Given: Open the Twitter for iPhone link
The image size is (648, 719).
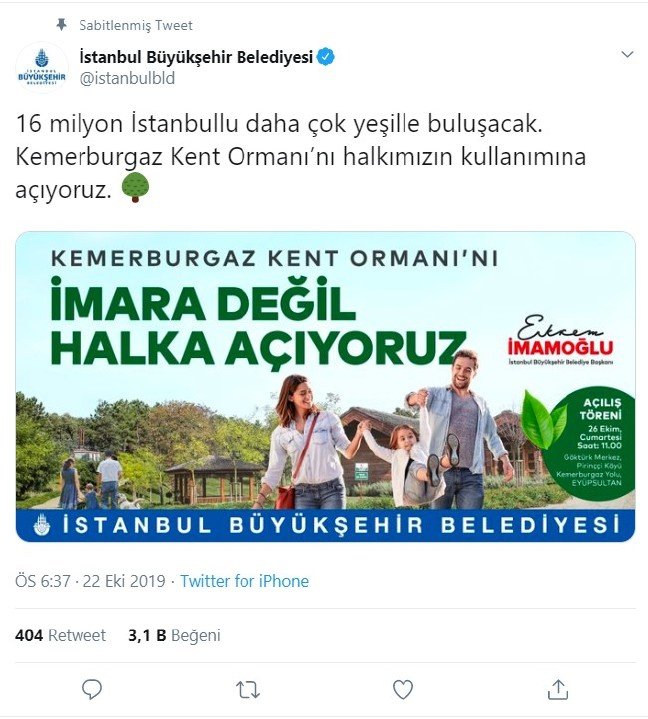Looking at the screenshot, I should coord(244,581).
